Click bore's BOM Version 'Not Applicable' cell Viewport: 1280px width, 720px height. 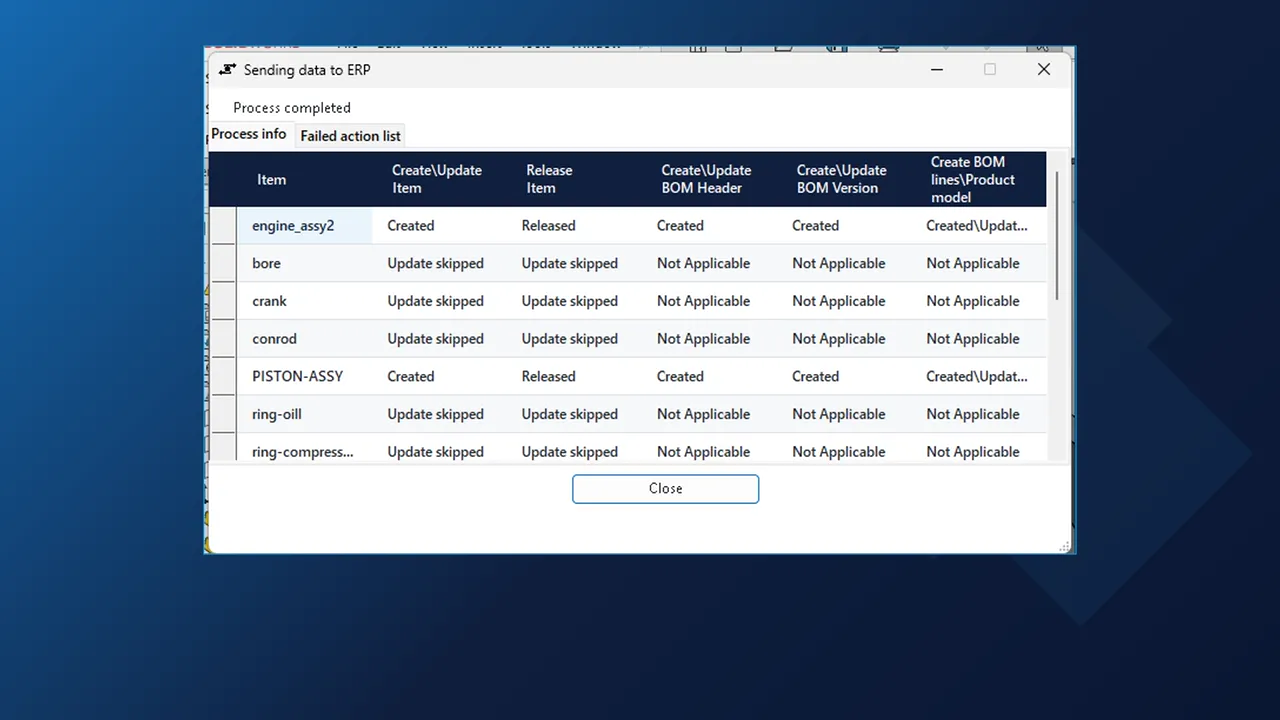[x=844, y=264]
